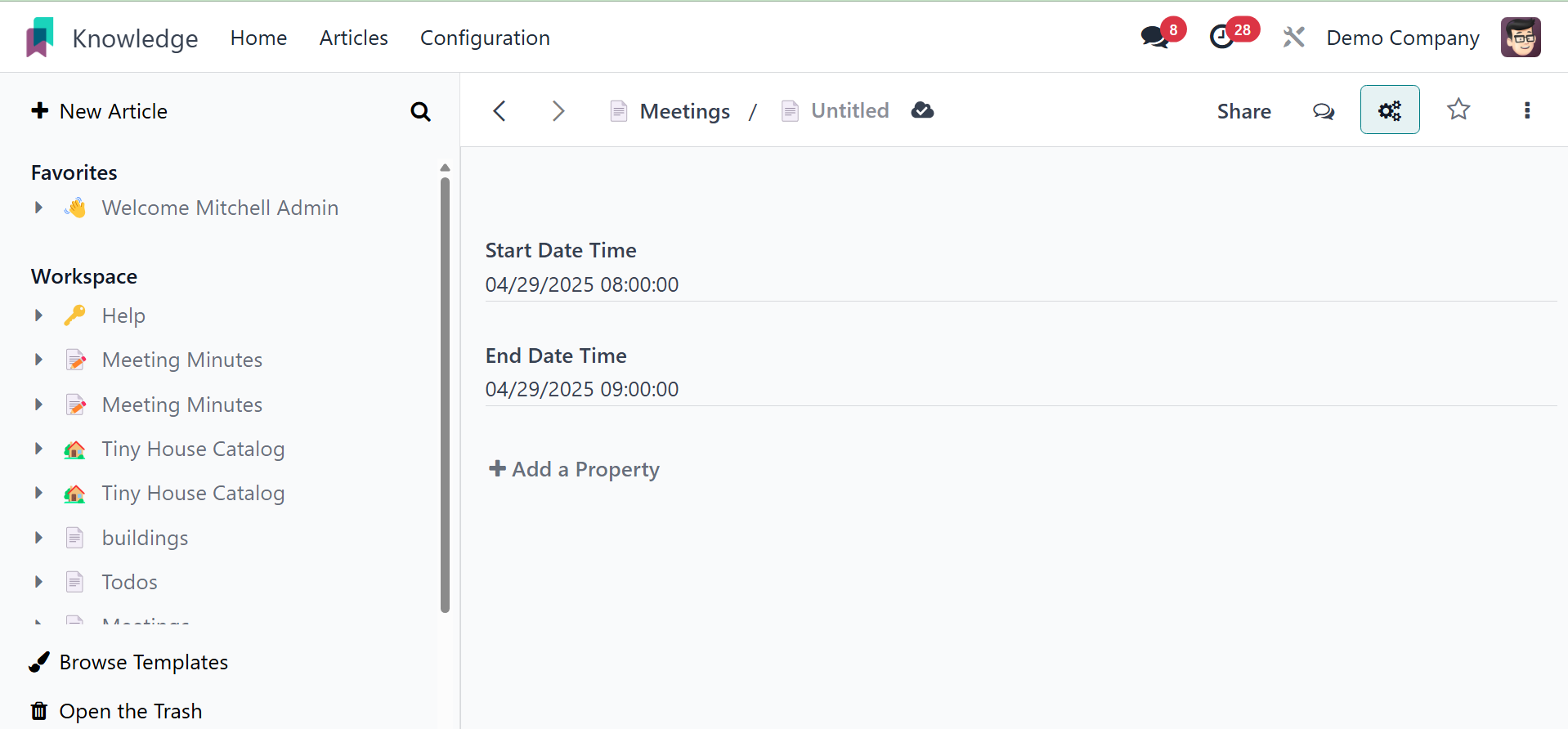This screenshot has height=729, width=1568.
Task: Open the article comments panel icon
Action: [1324, 111]
